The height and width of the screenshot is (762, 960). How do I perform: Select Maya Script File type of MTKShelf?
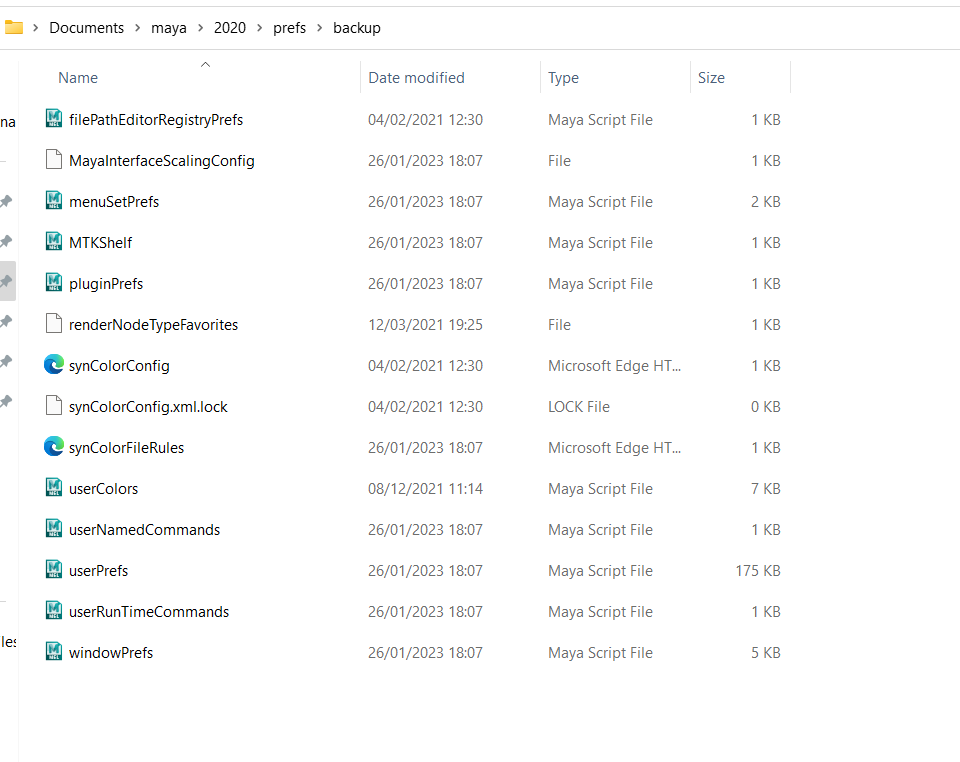tap(600, 243)
